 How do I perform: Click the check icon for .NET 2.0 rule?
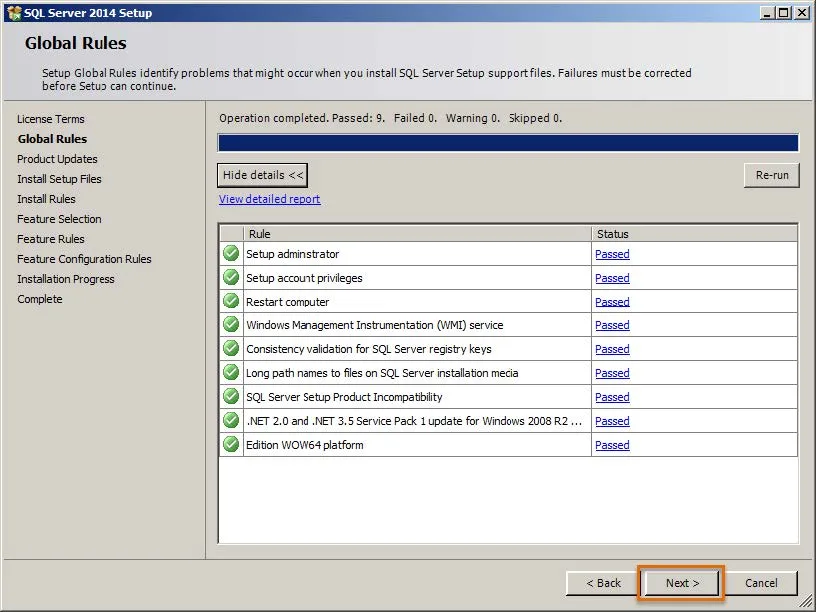(231, 420)
